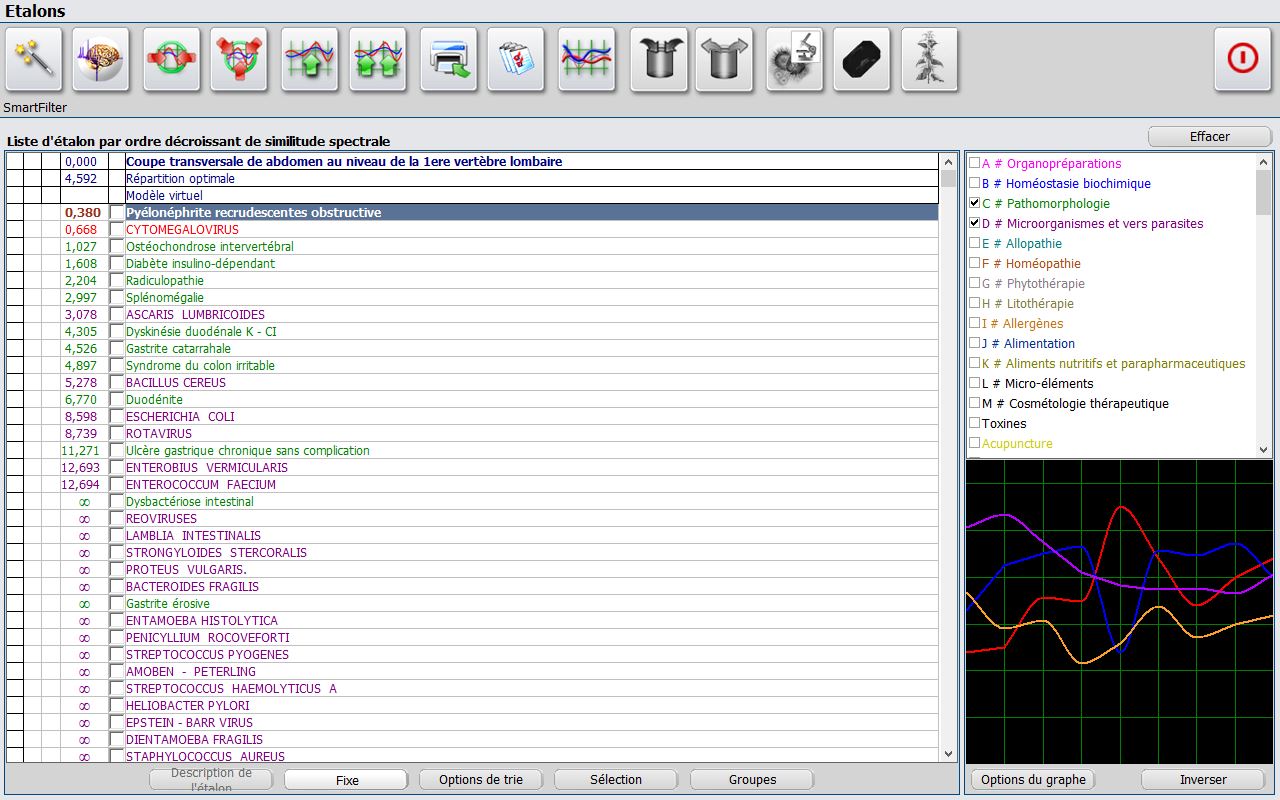The width and height of the screenshot is (1280, 800).
Task: Tick the checkbox beside CYTOMEGALOVIRUS
Action: click(117, 230)
